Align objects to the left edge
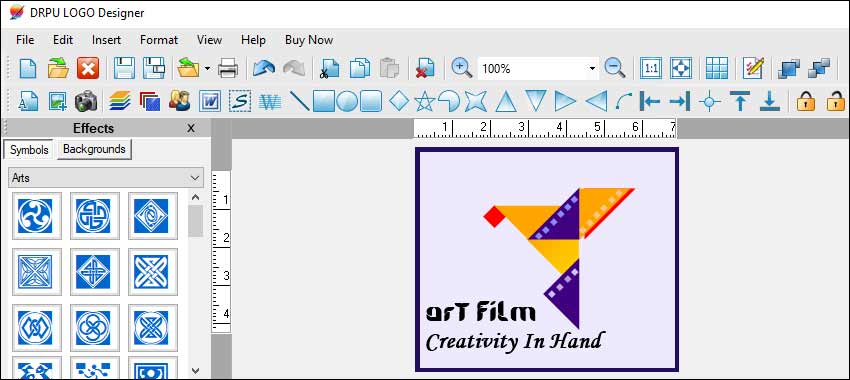Image resolution: width=850 pixels, height=380 pixels. (x=649, y=101)
